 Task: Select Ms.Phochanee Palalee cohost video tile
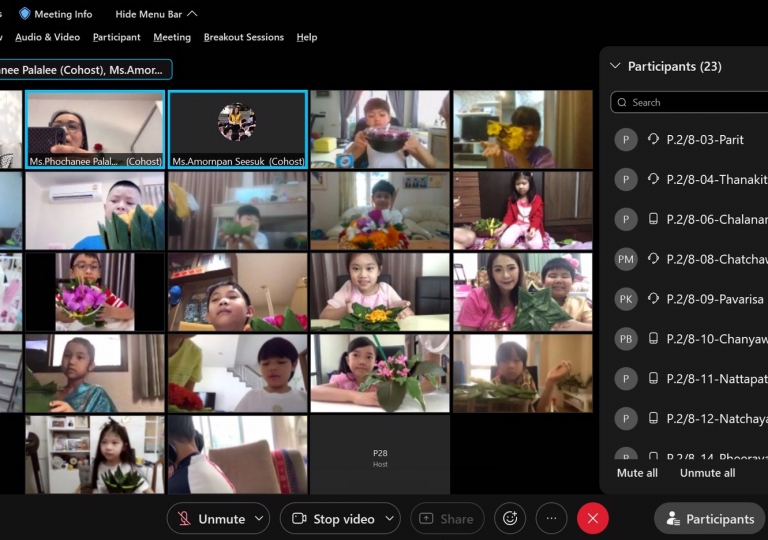click(95, 129)
